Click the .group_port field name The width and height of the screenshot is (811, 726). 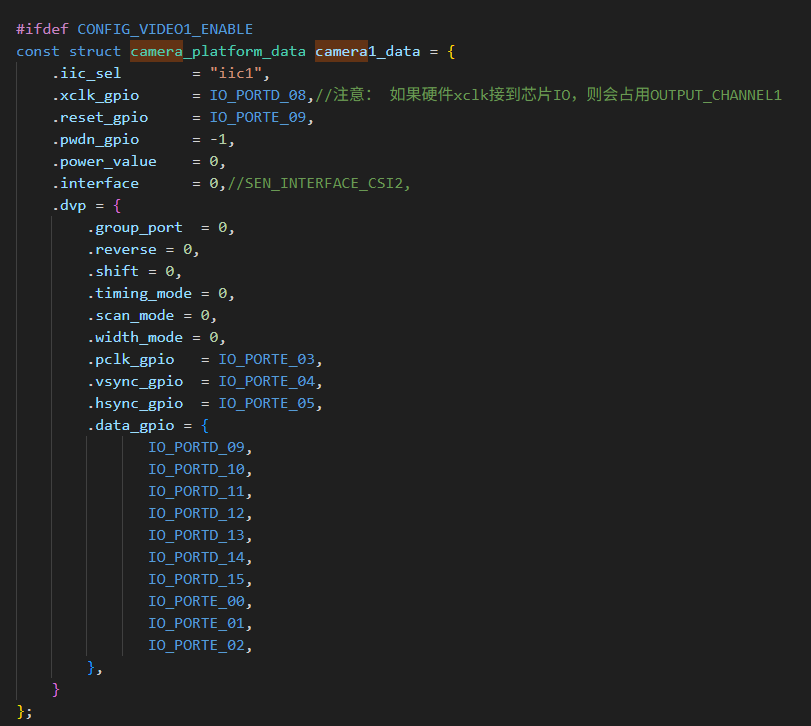pos(134,228)
